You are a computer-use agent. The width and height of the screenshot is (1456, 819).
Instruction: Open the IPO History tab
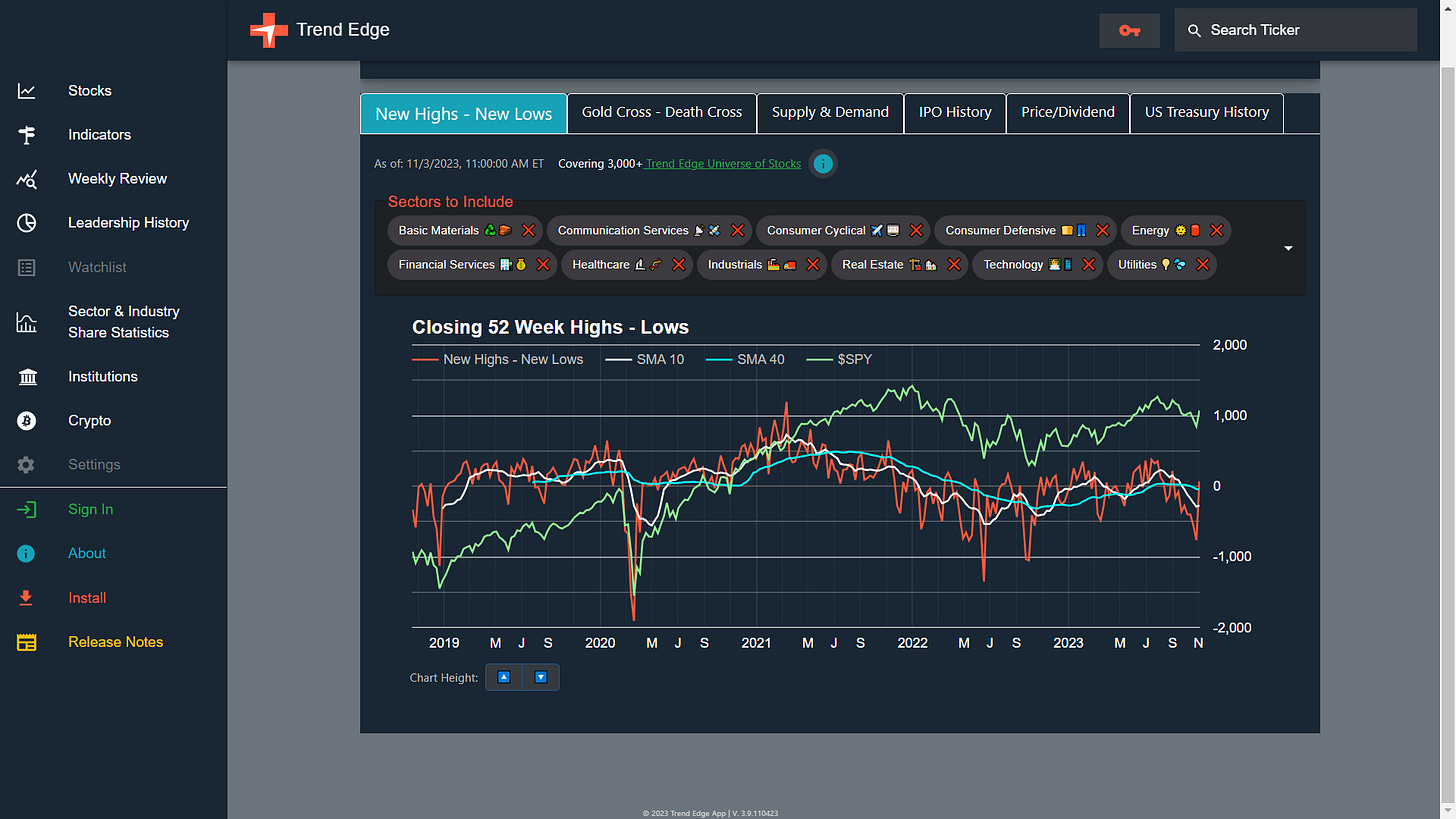point(955,113)
